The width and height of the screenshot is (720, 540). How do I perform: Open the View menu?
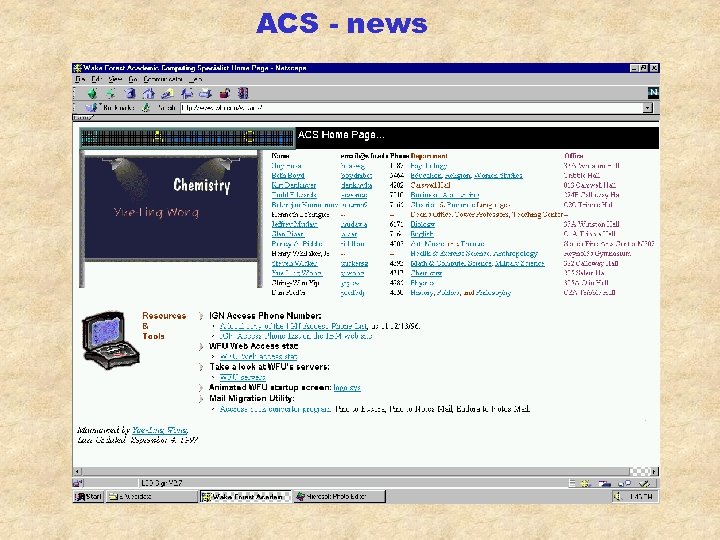(115, 79)
